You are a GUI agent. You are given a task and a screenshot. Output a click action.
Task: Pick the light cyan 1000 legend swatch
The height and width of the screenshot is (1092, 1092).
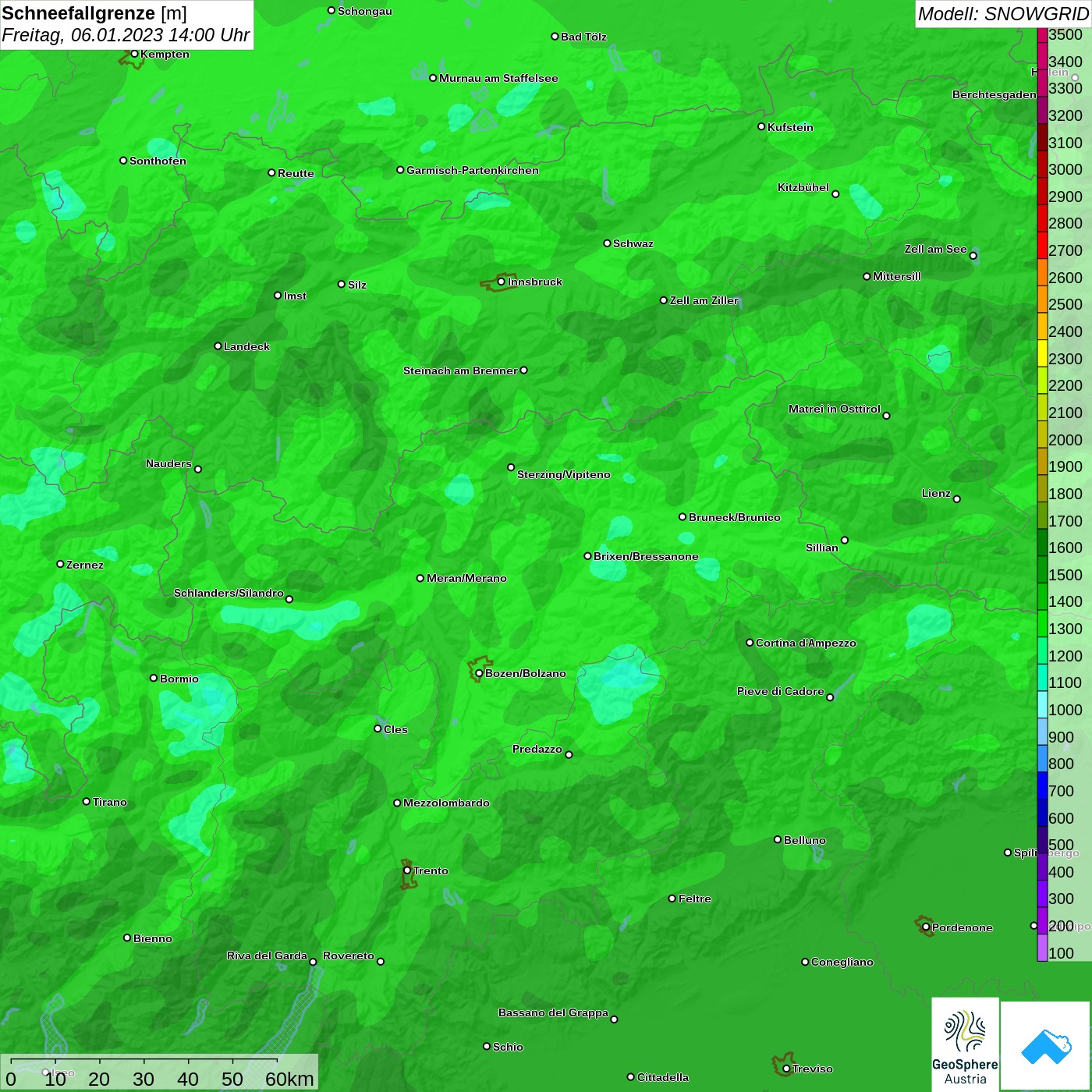point(1042,704)
